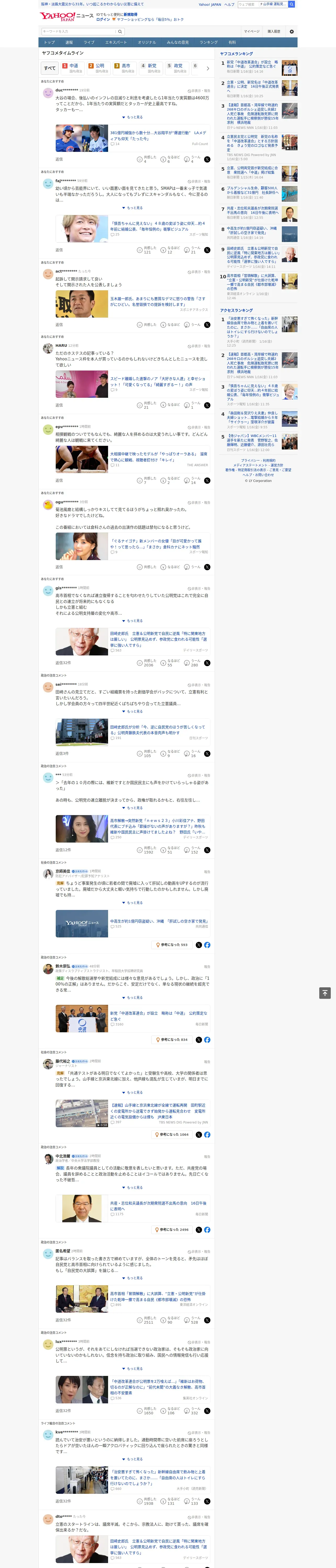
Task: Click the なるほど face icon with 55
Action: [x=164, y=663]
